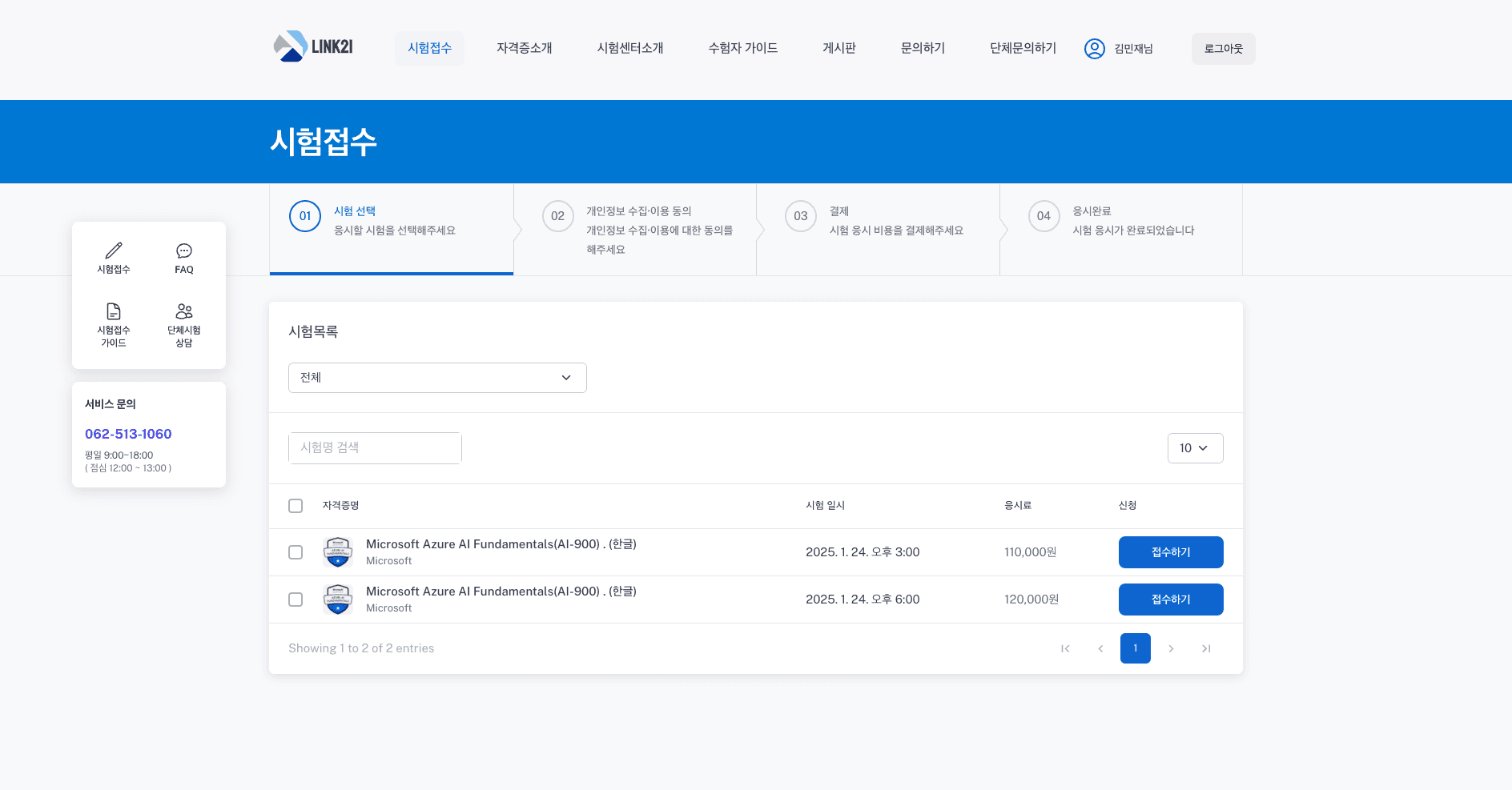Check the exam row at 오후 6:00
1512x790 pixels.
tap(296, 600)
